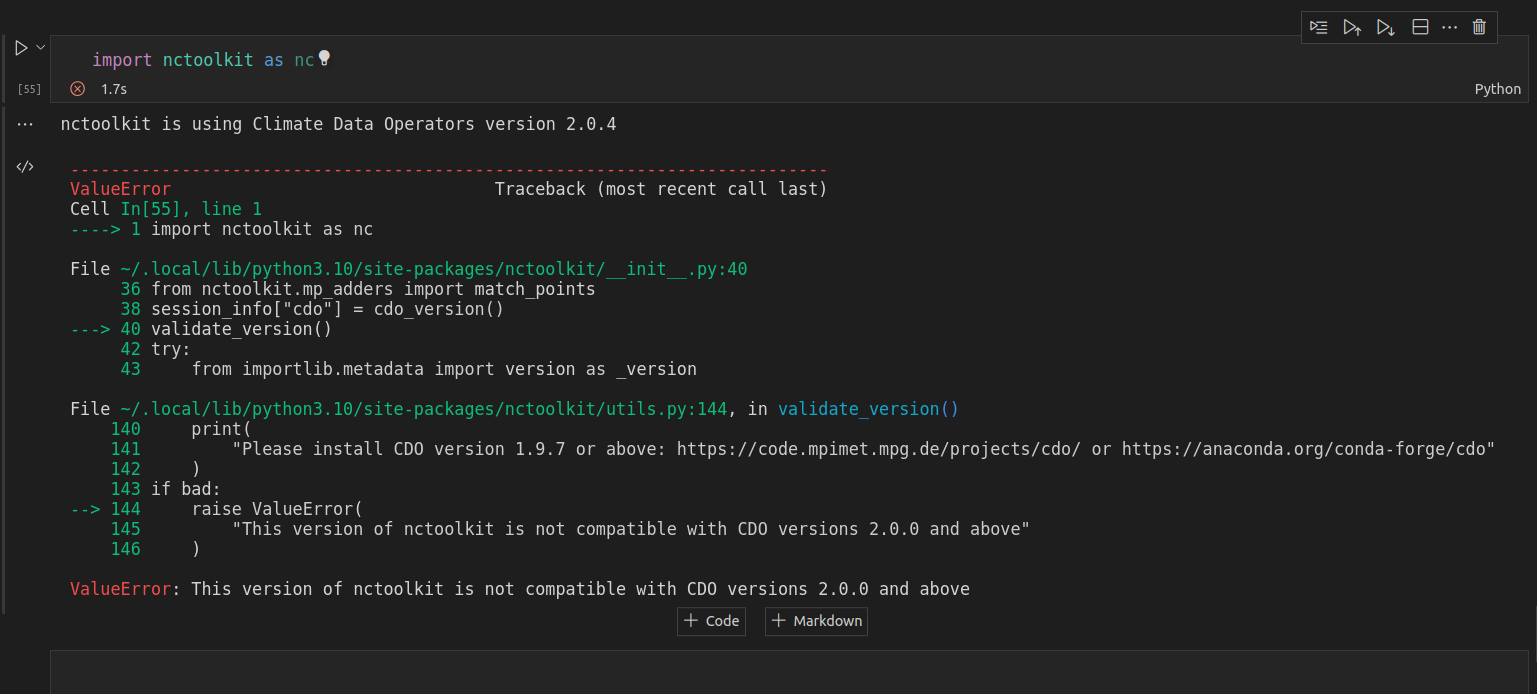Delete the cell with the trash icon
Screen dimensions: 1537x694
coord(1479,27)
